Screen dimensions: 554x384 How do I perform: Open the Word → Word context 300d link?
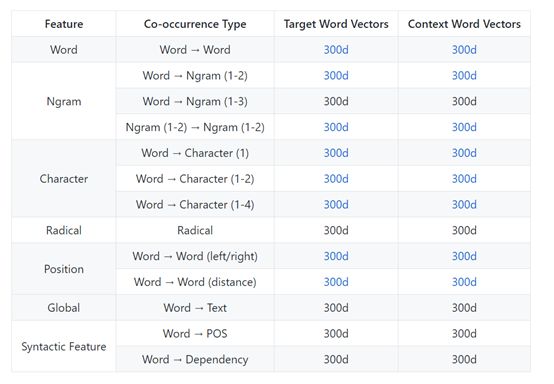(464, 50)
